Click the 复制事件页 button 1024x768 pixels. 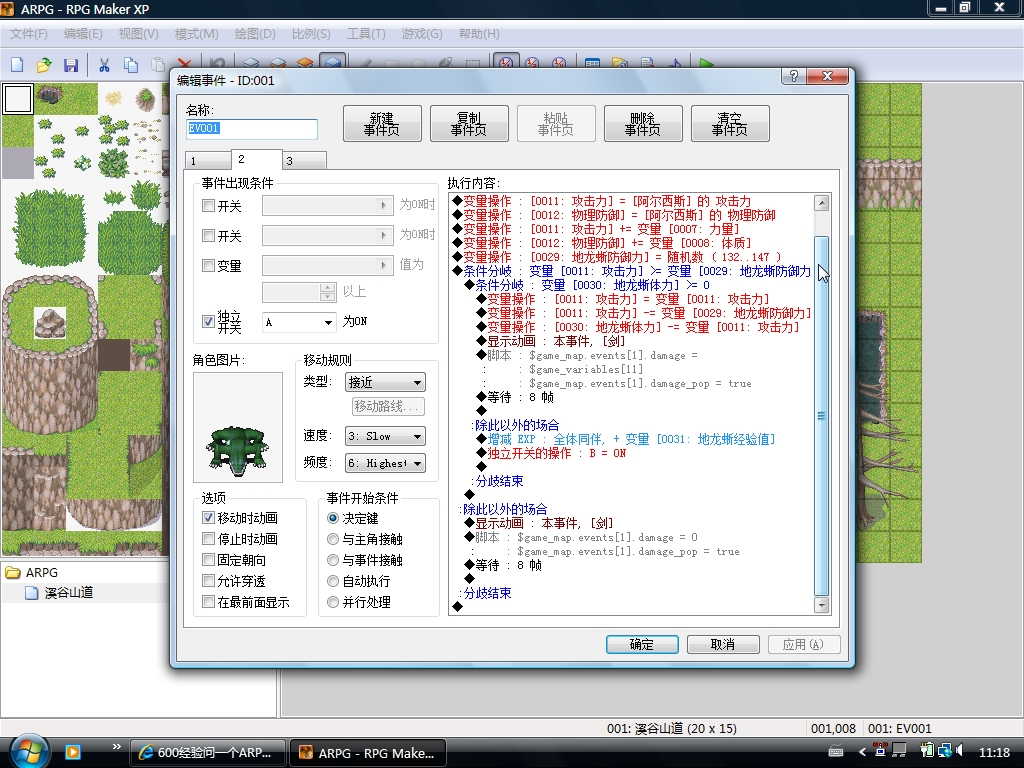[x=469, y=123]
